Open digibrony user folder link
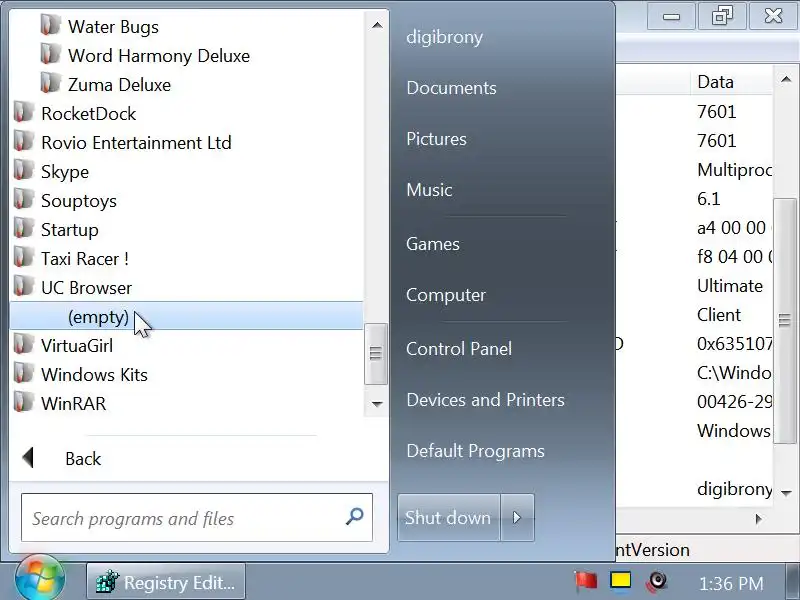Image resolution: width=800 pixels, height=600 pixels. (444, 37)
